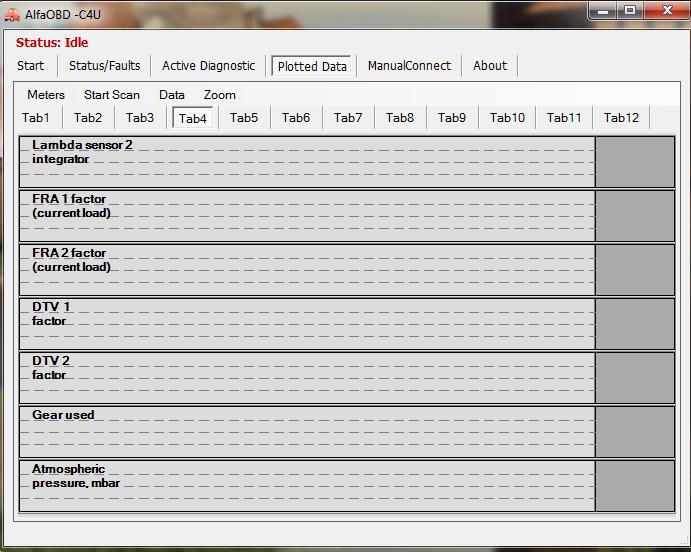Click the Atmospheric pressure mbar plot
This screenshot has width=691, height=552.
(307, 486)
